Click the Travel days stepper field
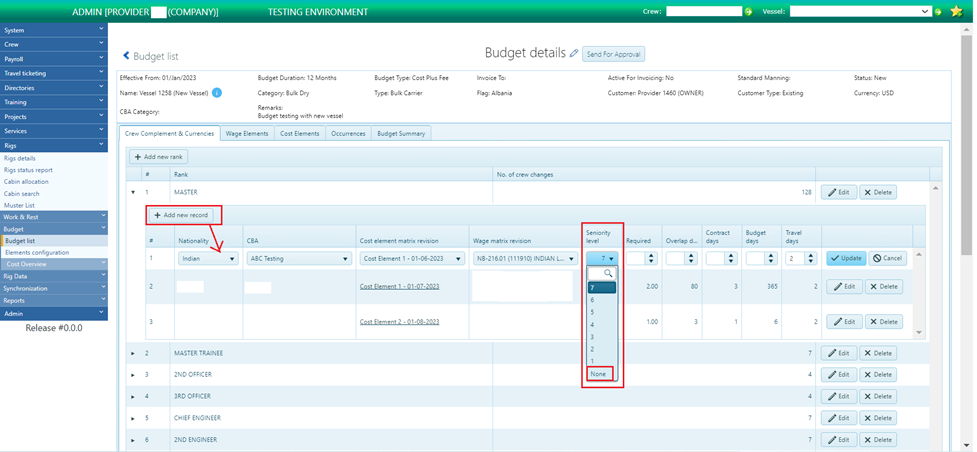Image resolution: width=977 pixels, height=452 pixels. point(799,258)
